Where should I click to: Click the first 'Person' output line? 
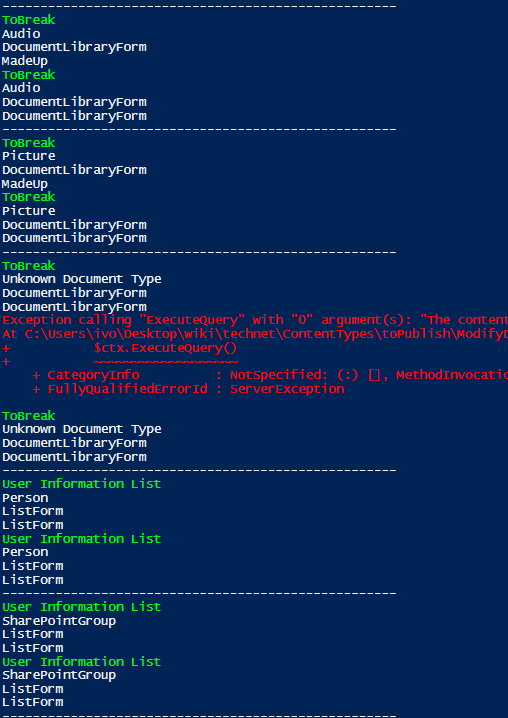point(25,498)
